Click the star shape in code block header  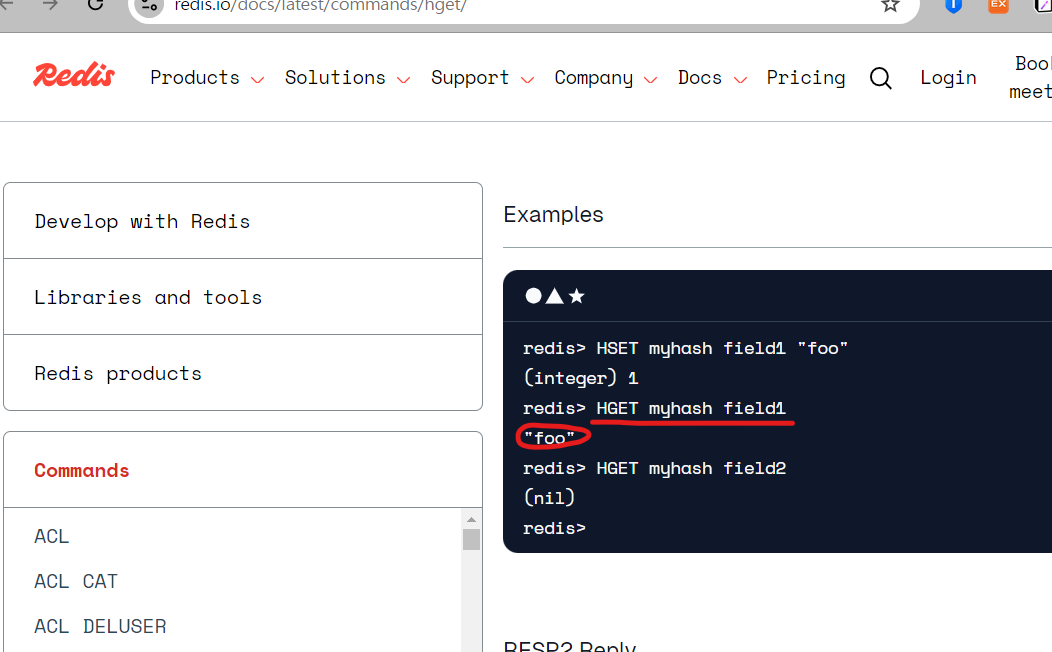pyautogui.click(x=576, y=296)
